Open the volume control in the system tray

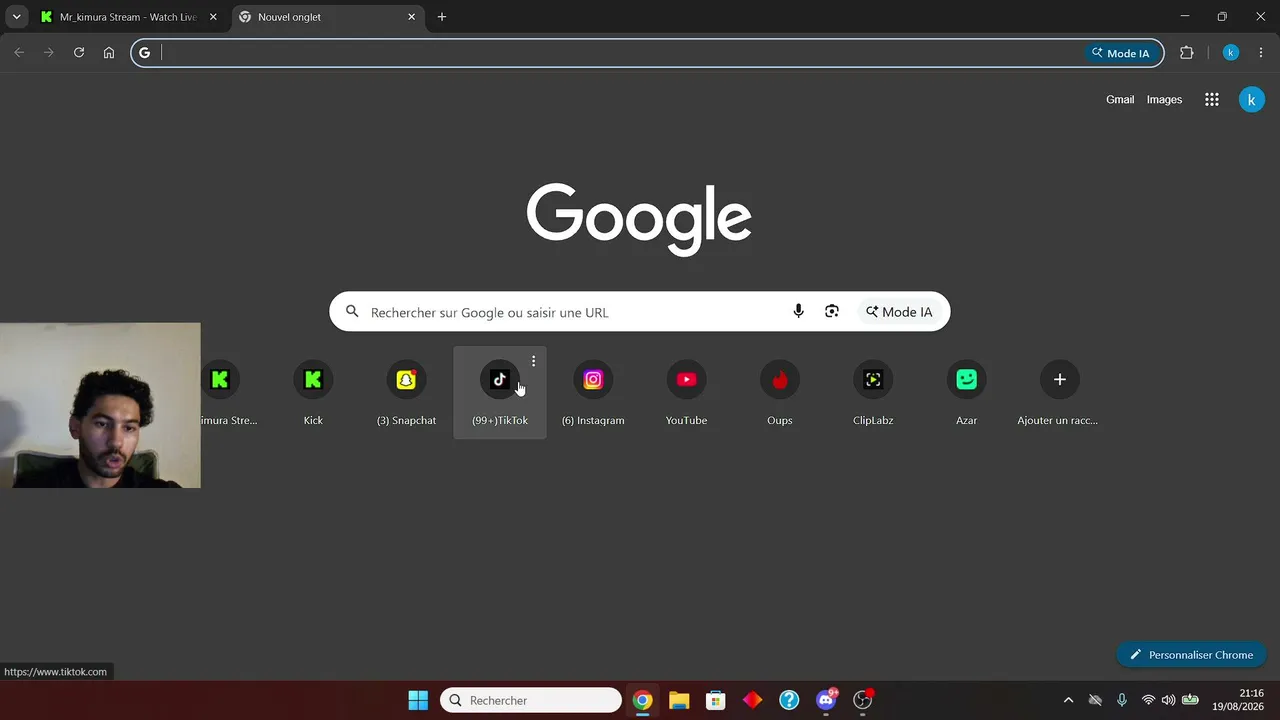point(1168,700)
